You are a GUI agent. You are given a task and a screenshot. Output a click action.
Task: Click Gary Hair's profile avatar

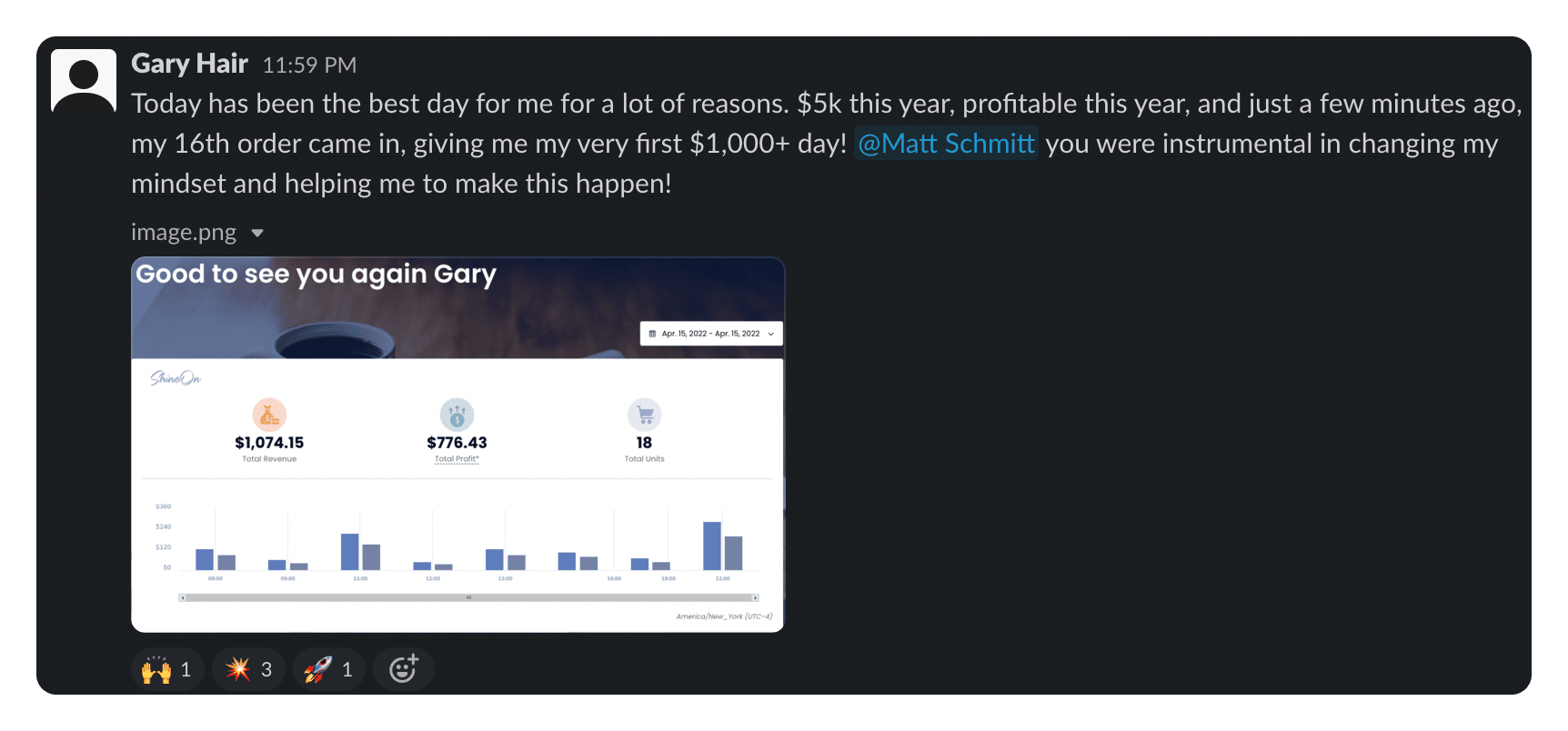84,81
